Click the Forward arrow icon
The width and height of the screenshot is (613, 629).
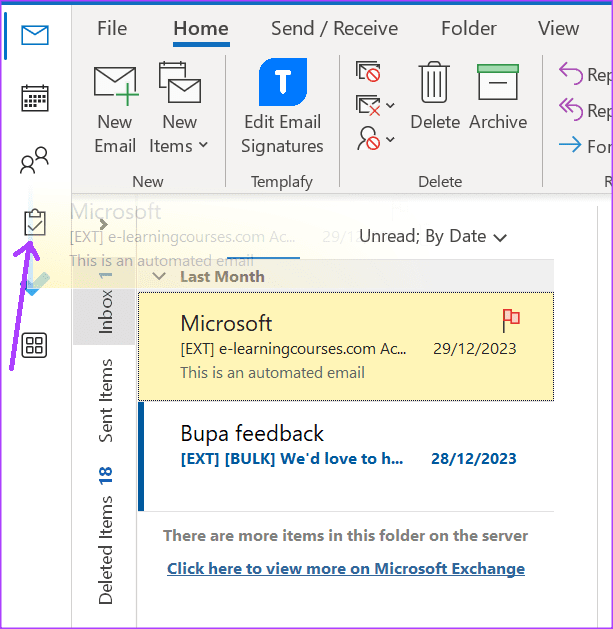click(570, 145)
